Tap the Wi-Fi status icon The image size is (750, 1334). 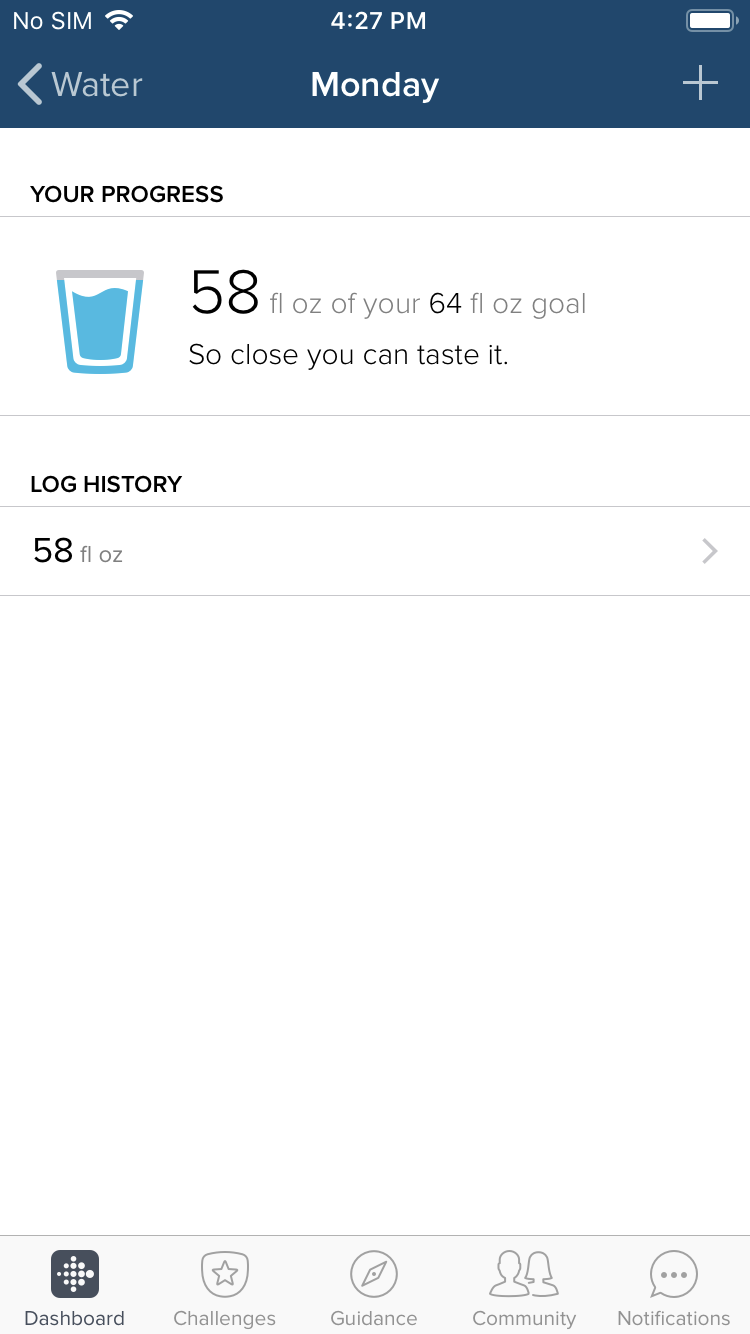[x=120, y=20]
